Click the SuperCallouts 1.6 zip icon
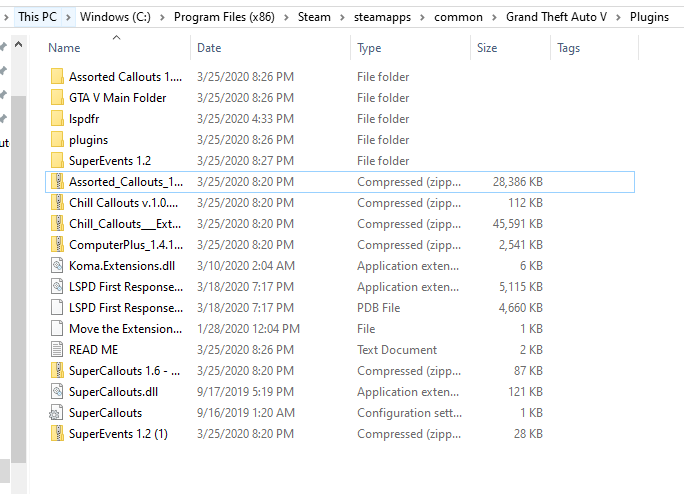684x494 pixels. (57, 370)
